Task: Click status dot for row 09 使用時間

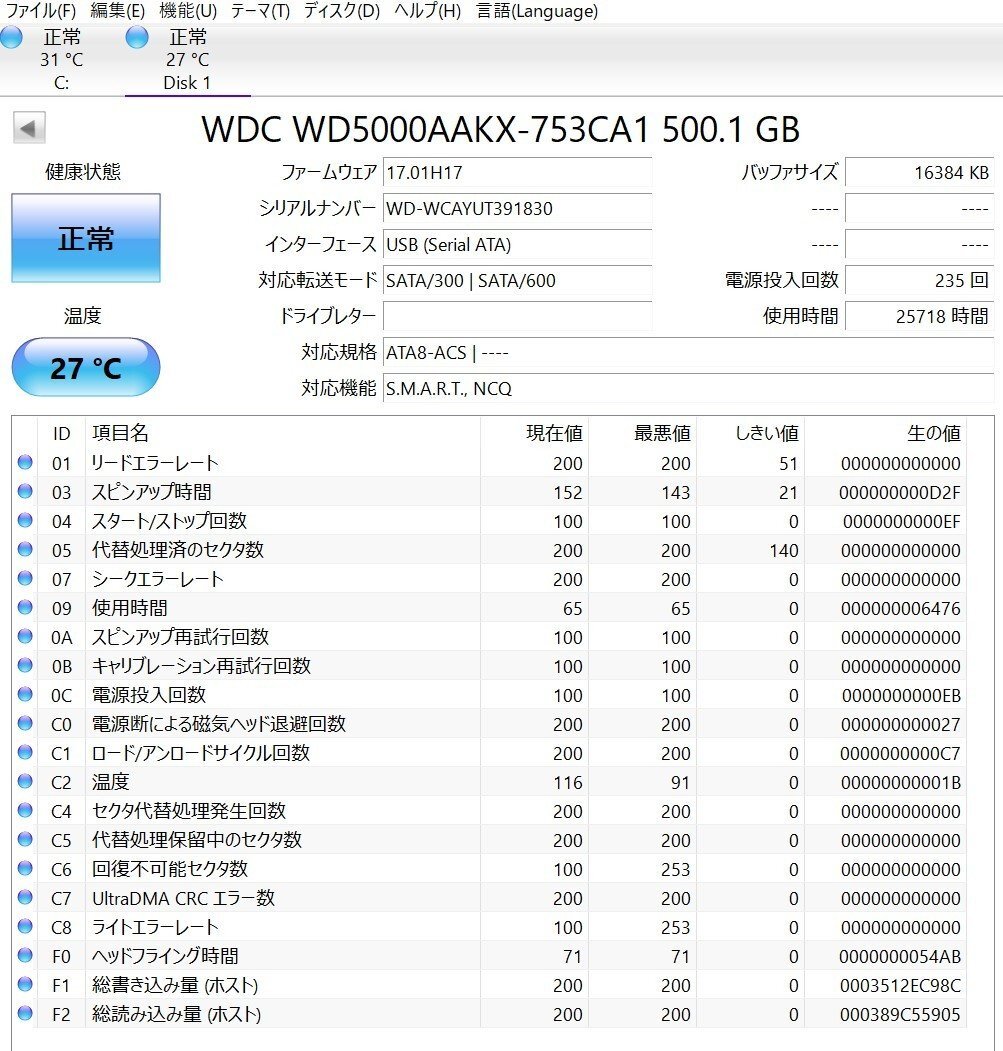Action: coord(25,607)
